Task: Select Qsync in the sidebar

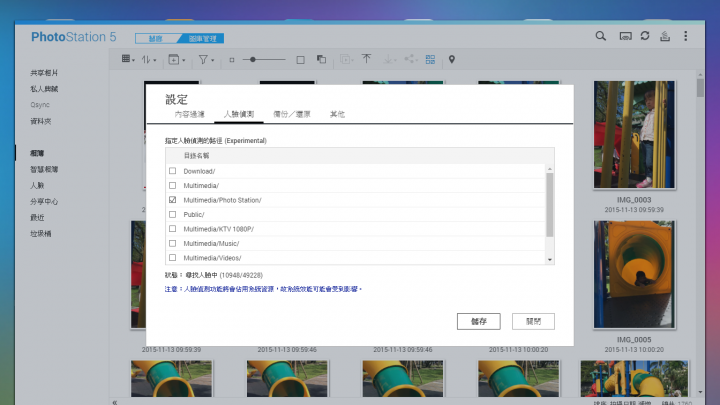Action: click(40, 105)
